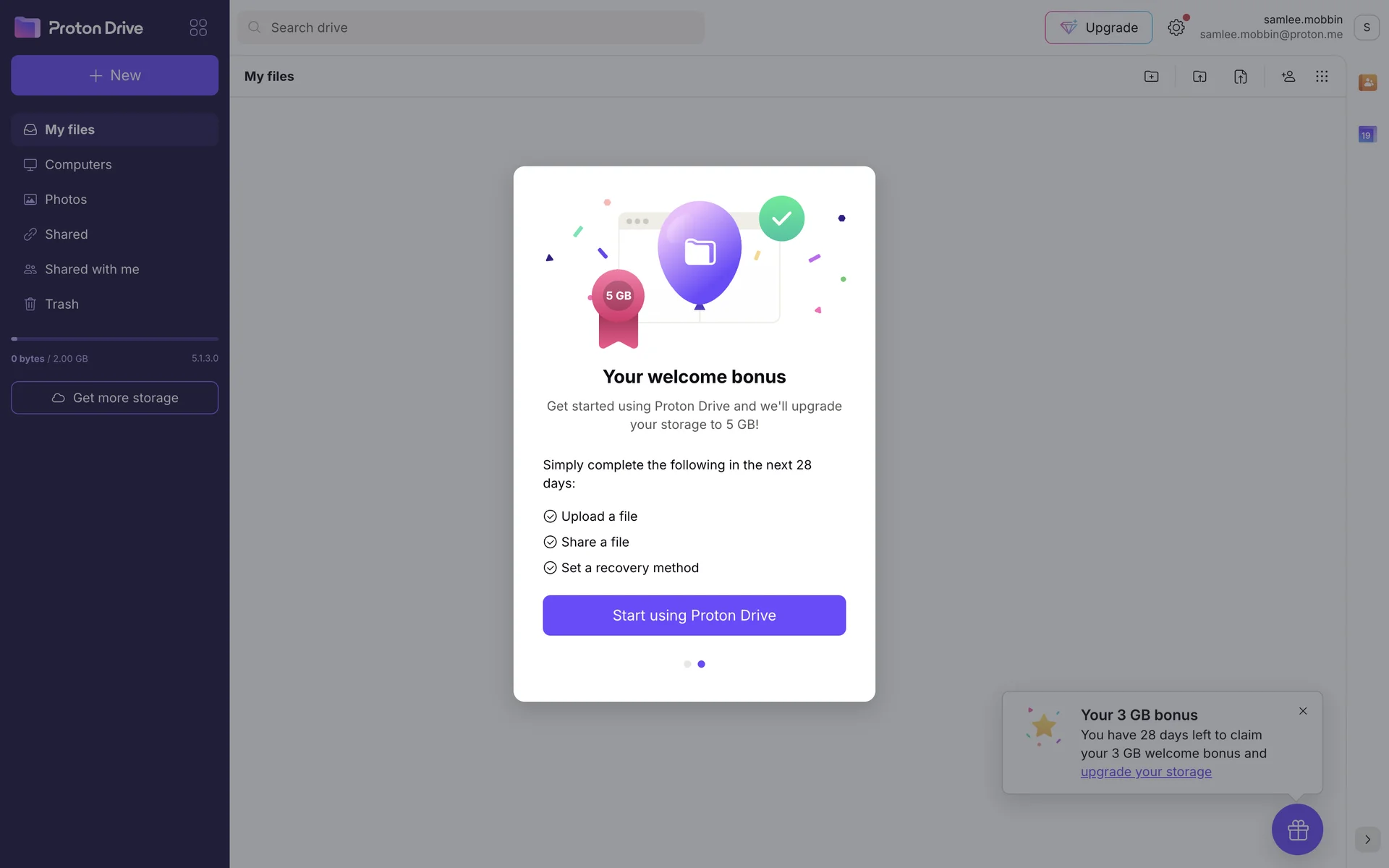1389x868 pixels.
Task: Select the second onboarding slide dot
Action: point(701,664)
